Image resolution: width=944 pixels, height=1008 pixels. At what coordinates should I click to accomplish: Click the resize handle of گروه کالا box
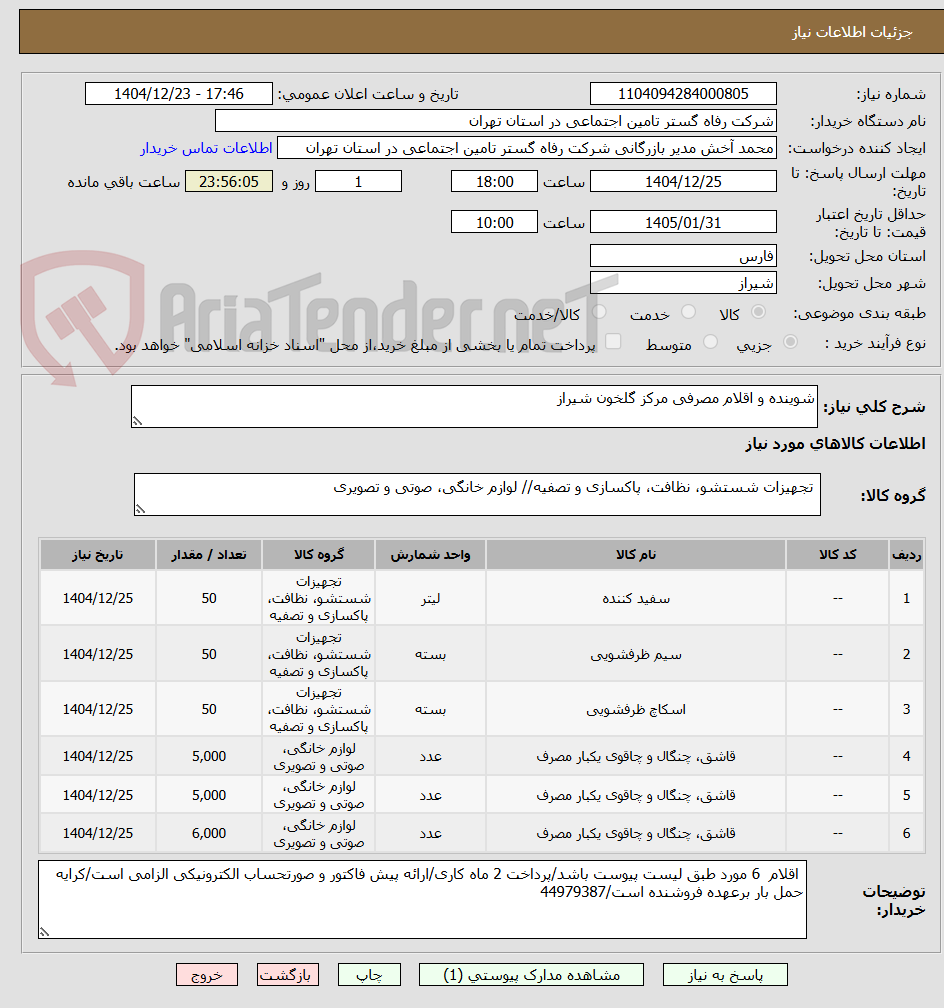point(140,509)
